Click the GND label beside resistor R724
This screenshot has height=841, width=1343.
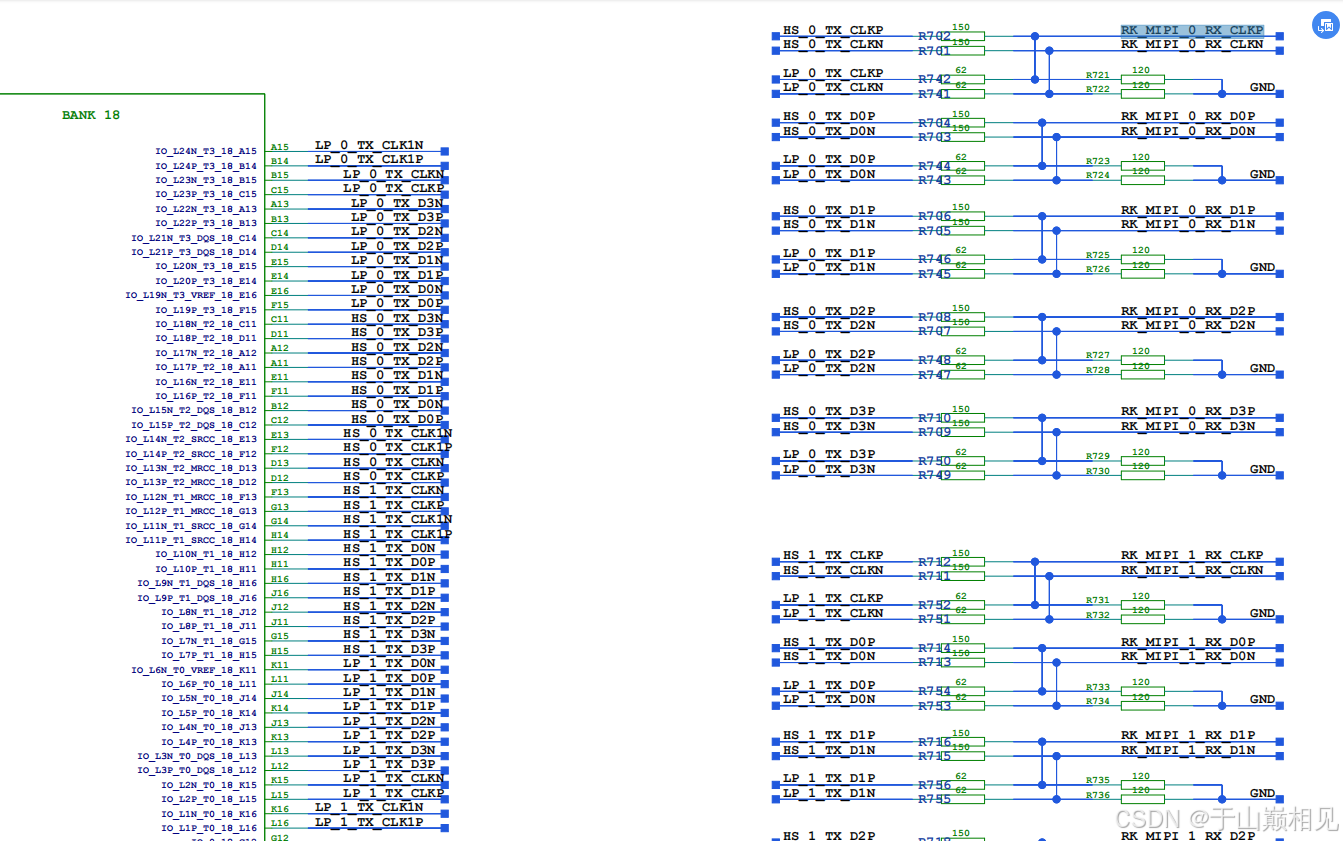pyautogui.click(x=1262, y=174)
